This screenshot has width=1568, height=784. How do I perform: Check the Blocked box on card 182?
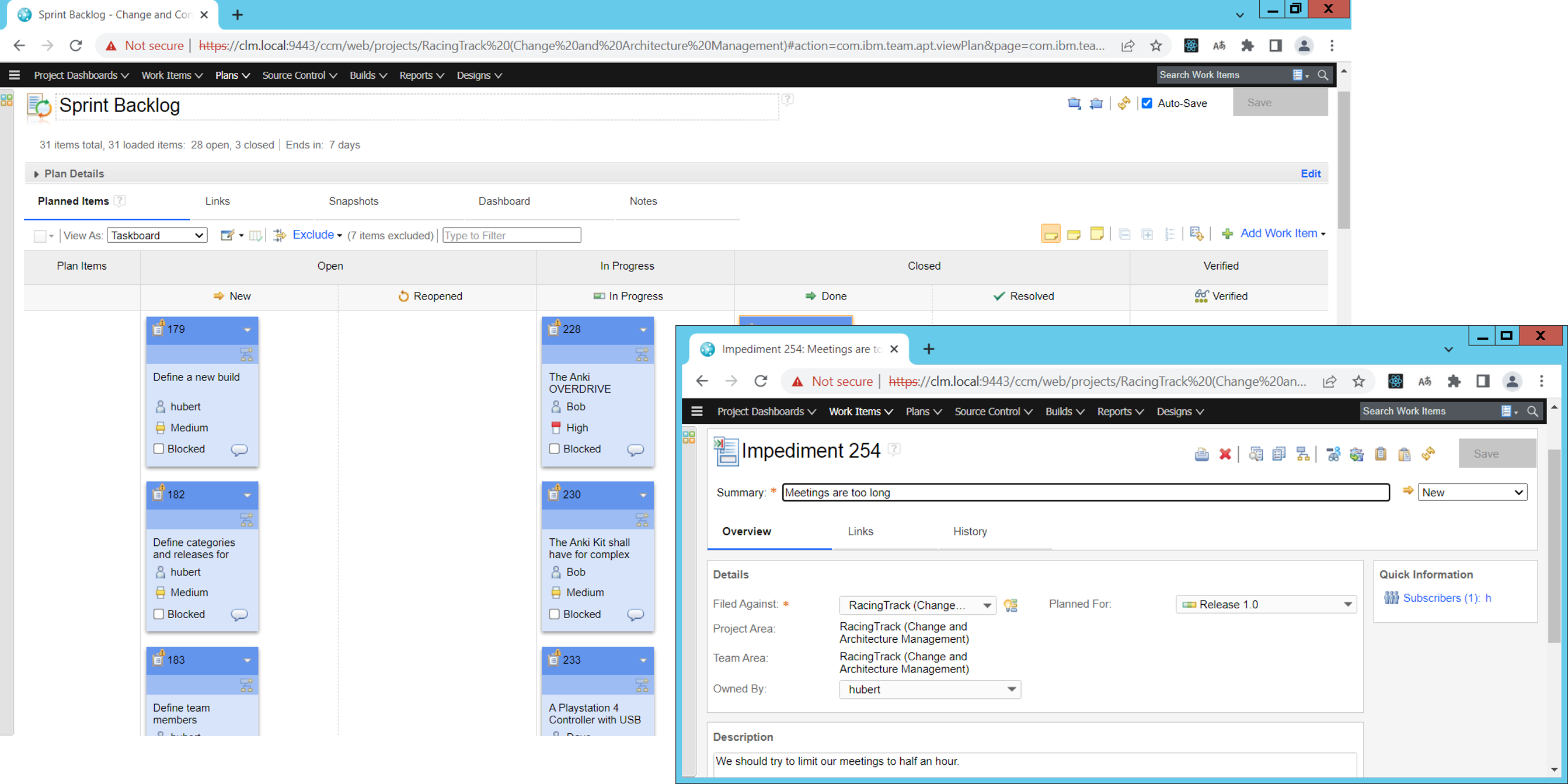159,614
